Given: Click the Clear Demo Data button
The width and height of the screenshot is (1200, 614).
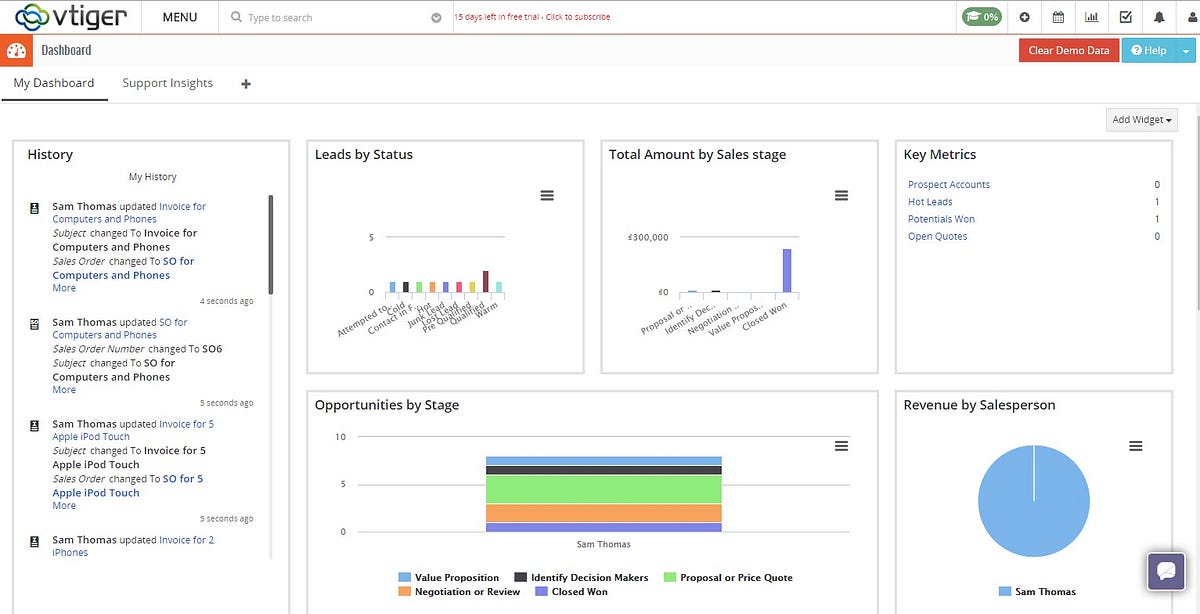Looking at the screenshot, I should (1068, 50).
